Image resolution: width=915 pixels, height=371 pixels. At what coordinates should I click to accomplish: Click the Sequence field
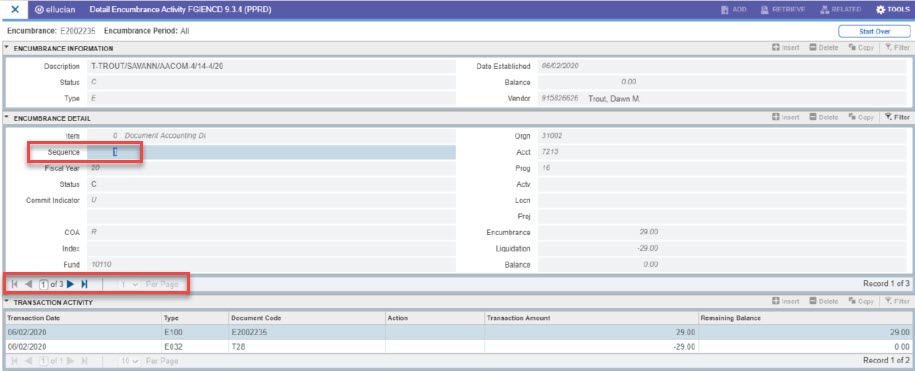click(271, 152)
